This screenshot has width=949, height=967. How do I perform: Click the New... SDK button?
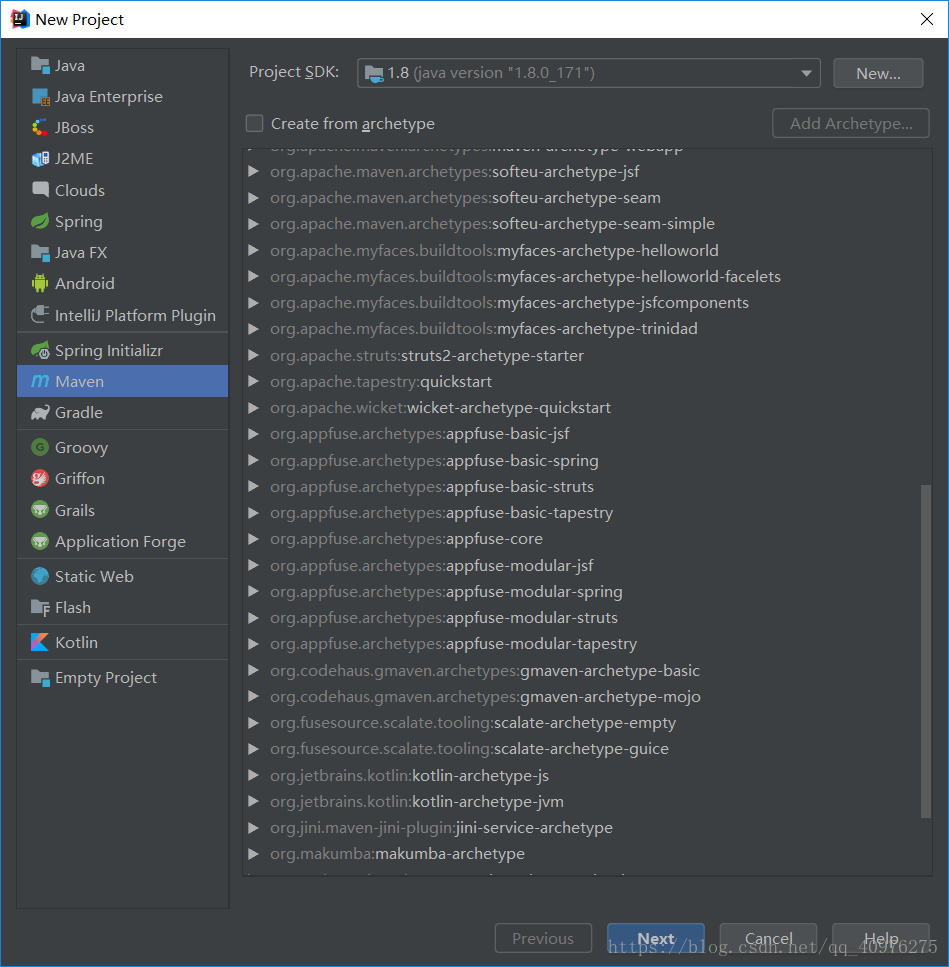click(878, 73)
